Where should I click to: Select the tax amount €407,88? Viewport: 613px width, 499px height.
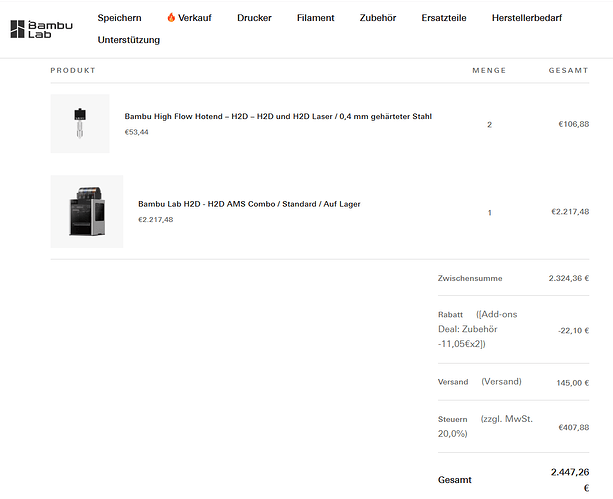coord(574,427)
